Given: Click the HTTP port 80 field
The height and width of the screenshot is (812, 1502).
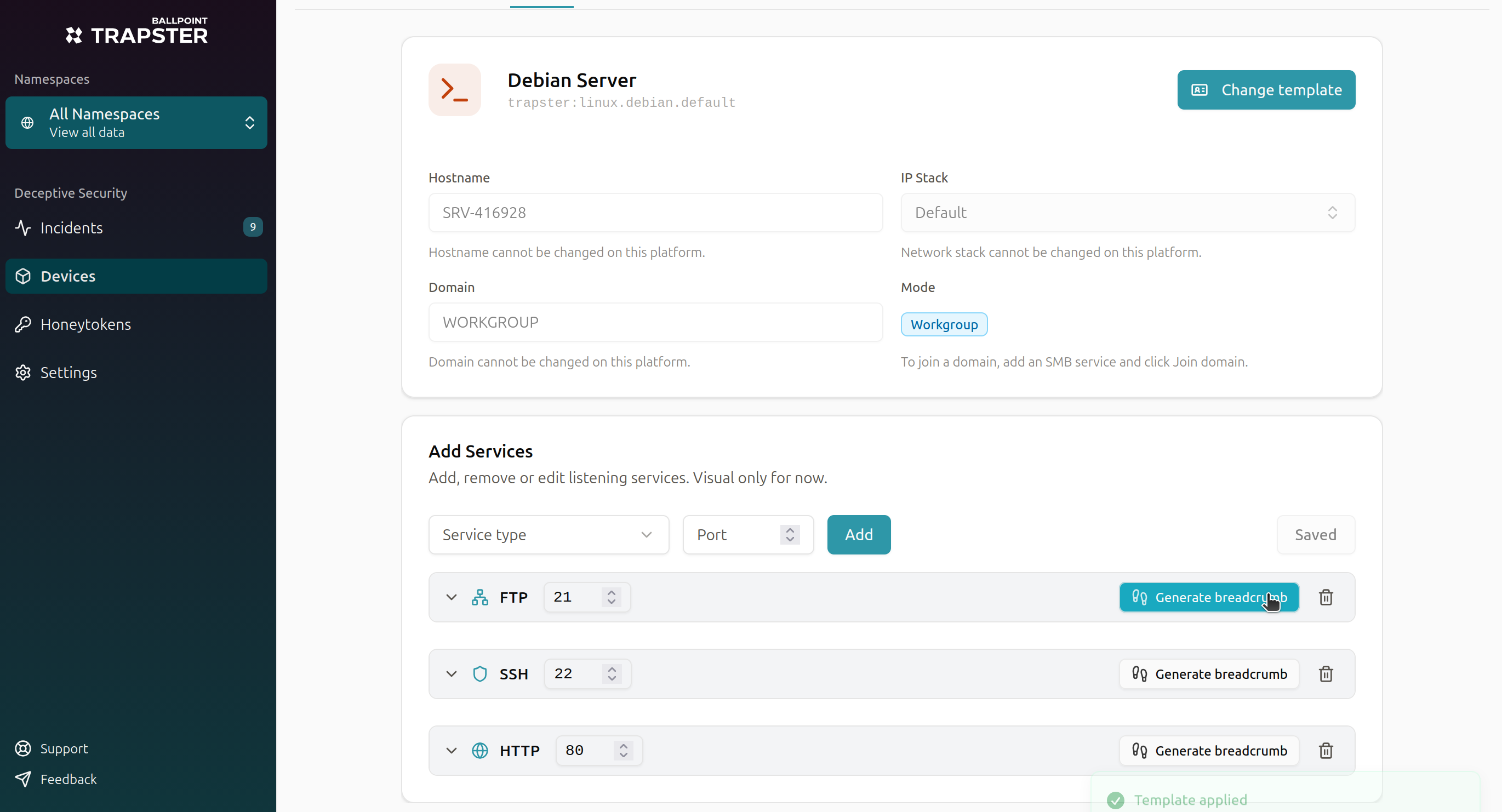Looking at the screenshot, I should pos(599,751).
